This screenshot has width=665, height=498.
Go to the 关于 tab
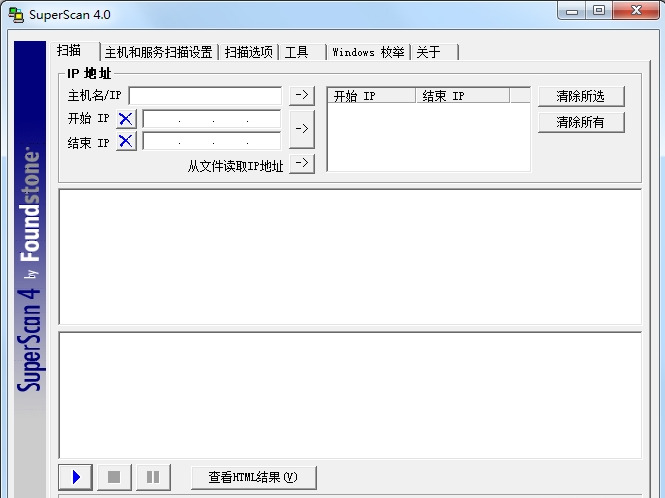[x=435, y=52]
